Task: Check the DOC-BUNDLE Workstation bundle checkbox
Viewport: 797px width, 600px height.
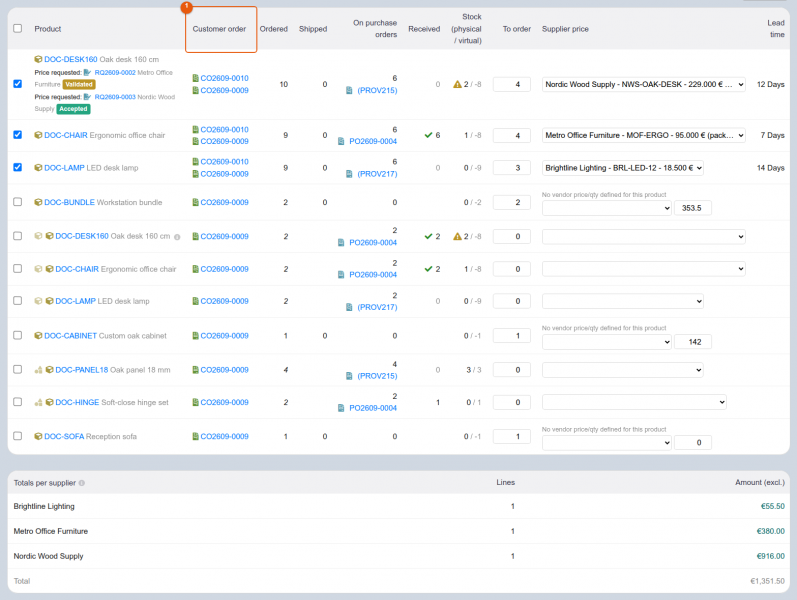Action: click(x=18, y=202)
